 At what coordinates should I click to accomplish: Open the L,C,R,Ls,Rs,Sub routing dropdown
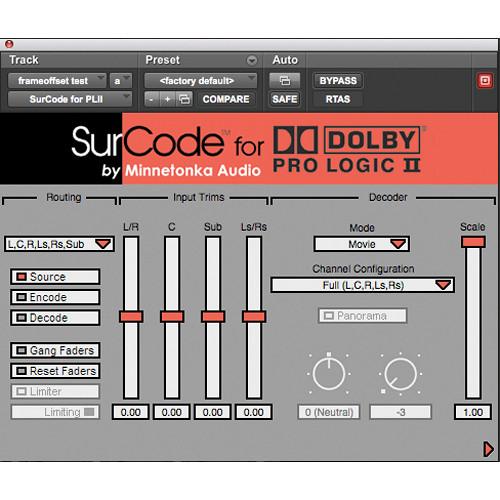tap(59, 244)
